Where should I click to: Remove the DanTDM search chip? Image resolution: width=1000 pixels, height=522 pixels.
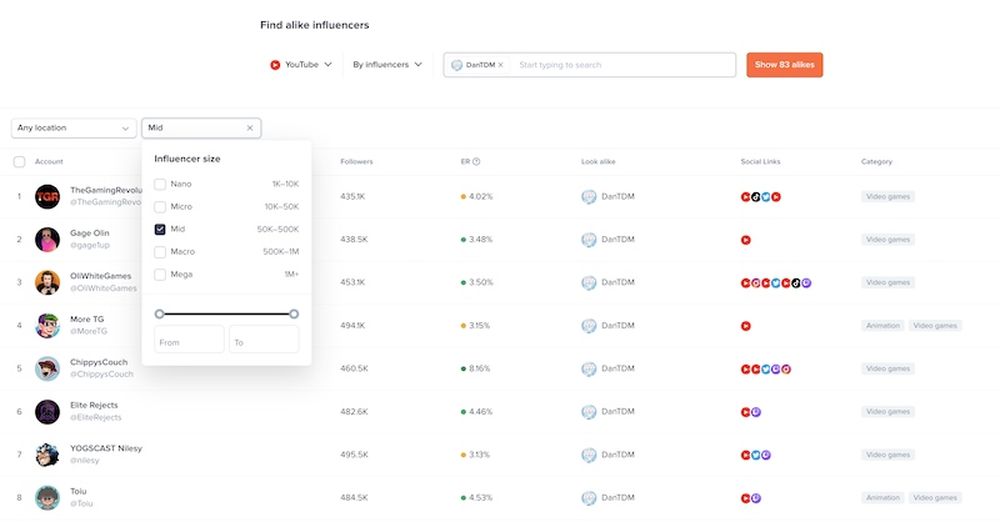pos(501,65)
